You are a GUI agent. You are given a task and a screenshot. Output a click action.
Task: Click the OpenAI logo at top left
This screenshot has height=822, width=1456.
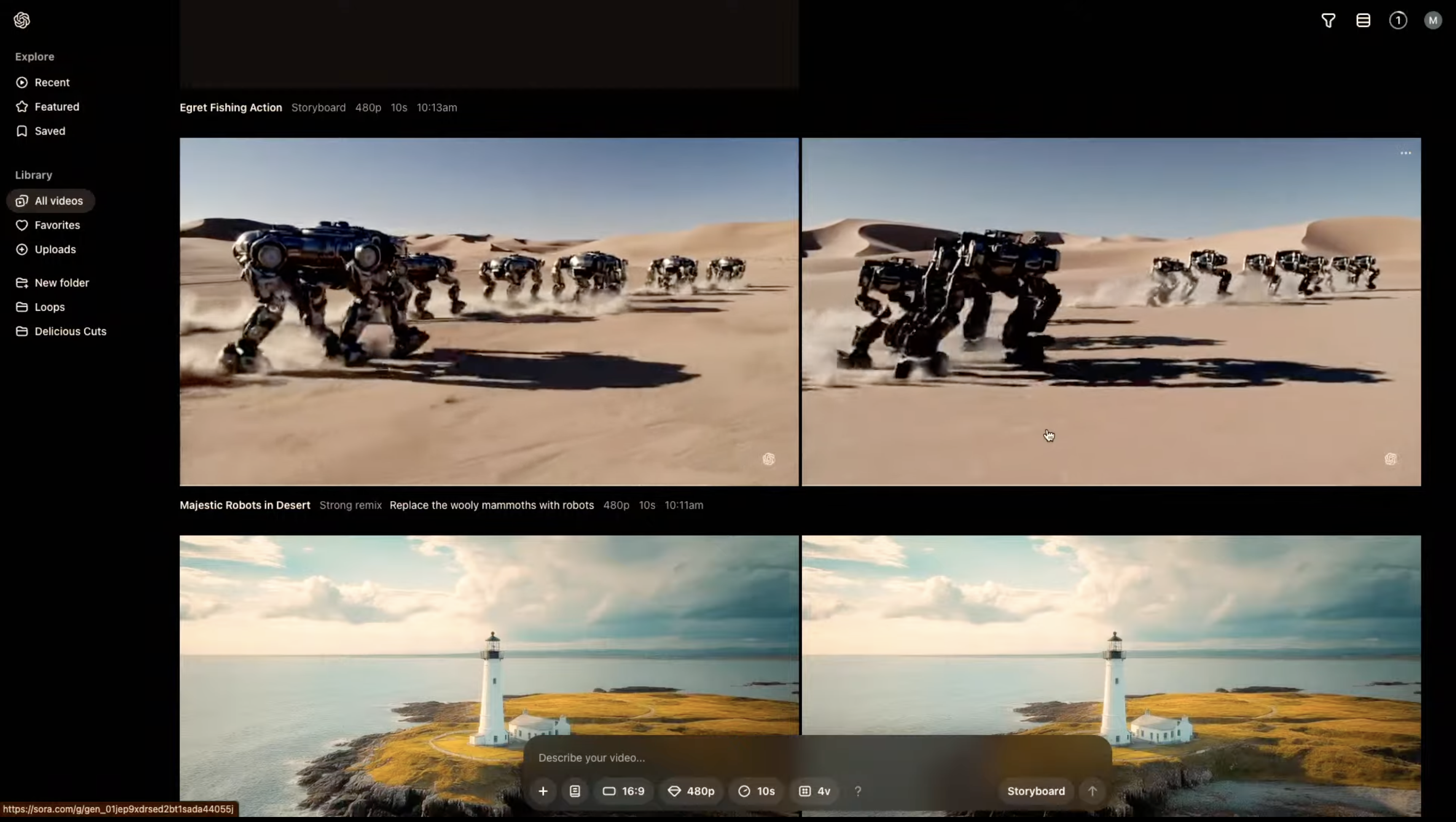(x=21, y=20)
